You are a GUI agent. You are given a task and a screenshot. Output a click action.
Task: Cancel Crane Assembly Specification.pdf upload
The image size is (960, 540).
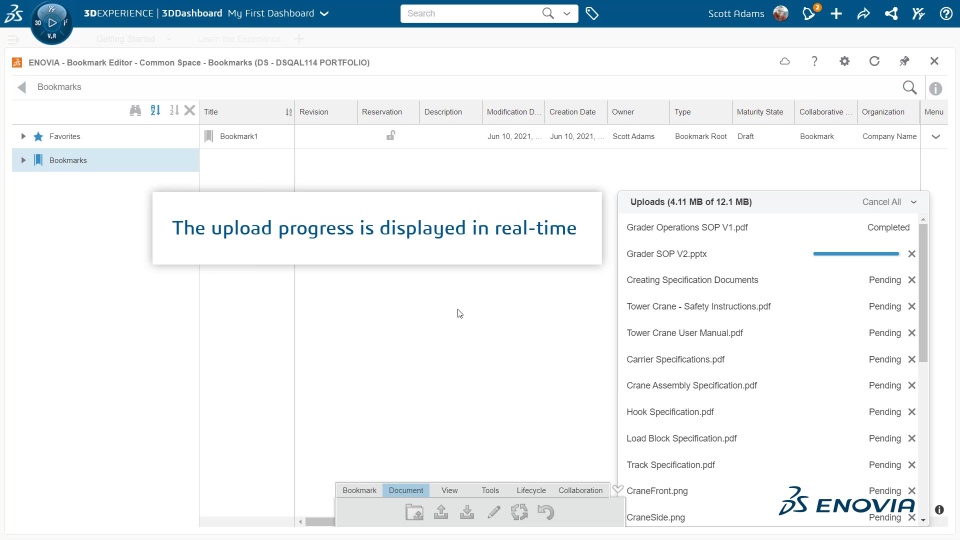tap(912, 385)
